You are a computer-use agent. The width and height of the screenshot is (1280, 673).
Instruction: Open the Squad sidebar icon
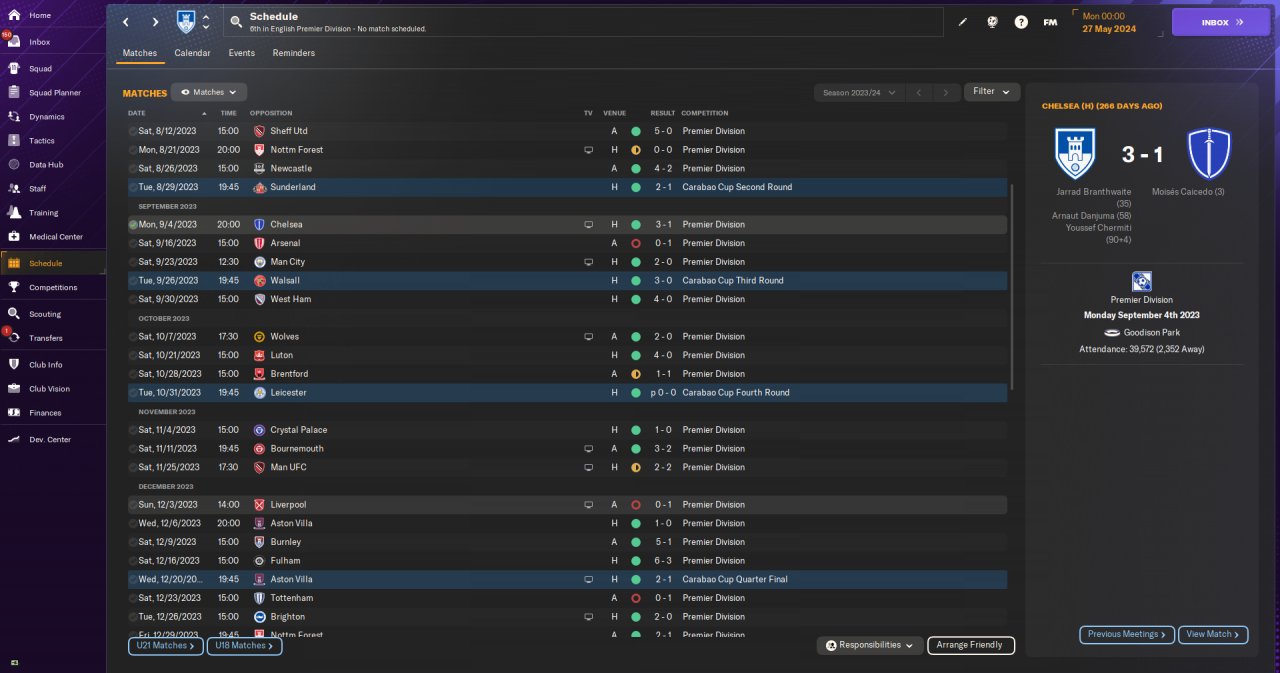point(14,69)
